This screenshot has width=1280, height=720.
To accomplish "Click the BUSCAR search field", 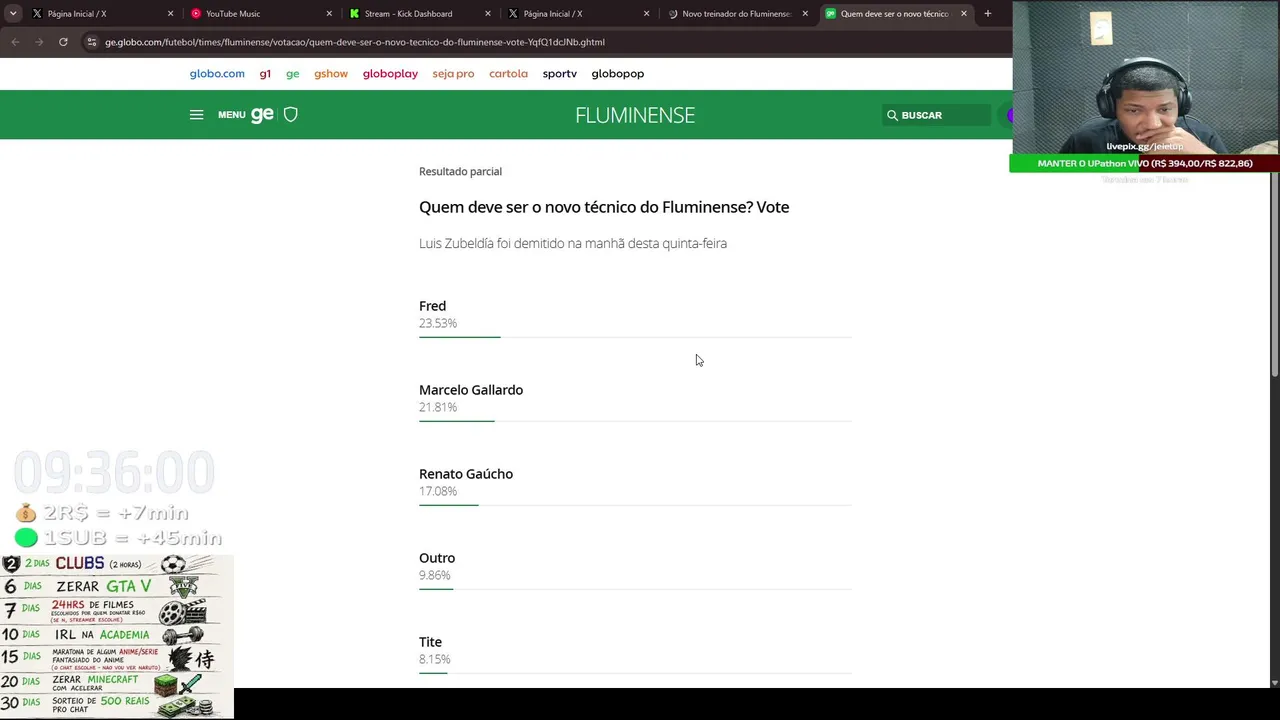I will point(937,115).
